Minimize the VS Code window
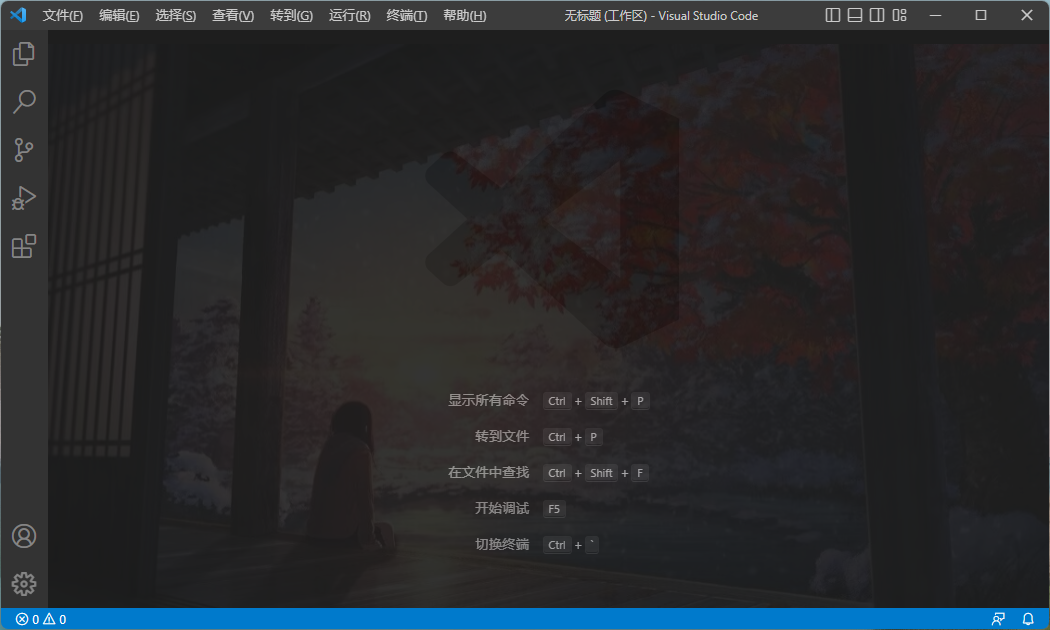Viewport: 1050px width, 630px height. tap(935, 15)
